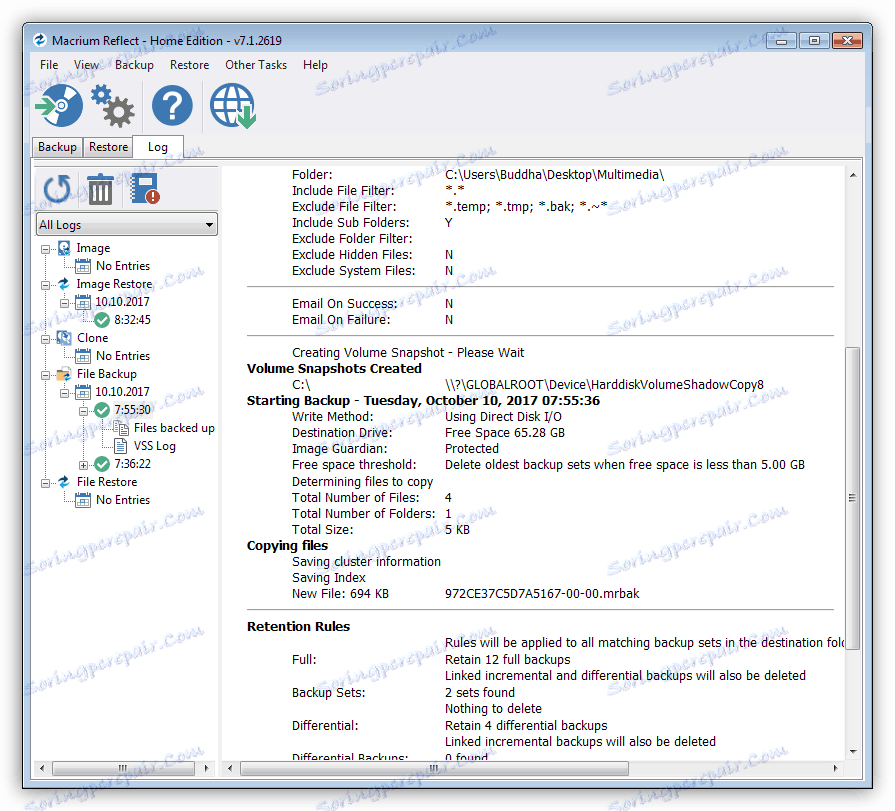Click the File Backup folder icon
Screen dimensions: 895x811
click(x=64, y=374)
